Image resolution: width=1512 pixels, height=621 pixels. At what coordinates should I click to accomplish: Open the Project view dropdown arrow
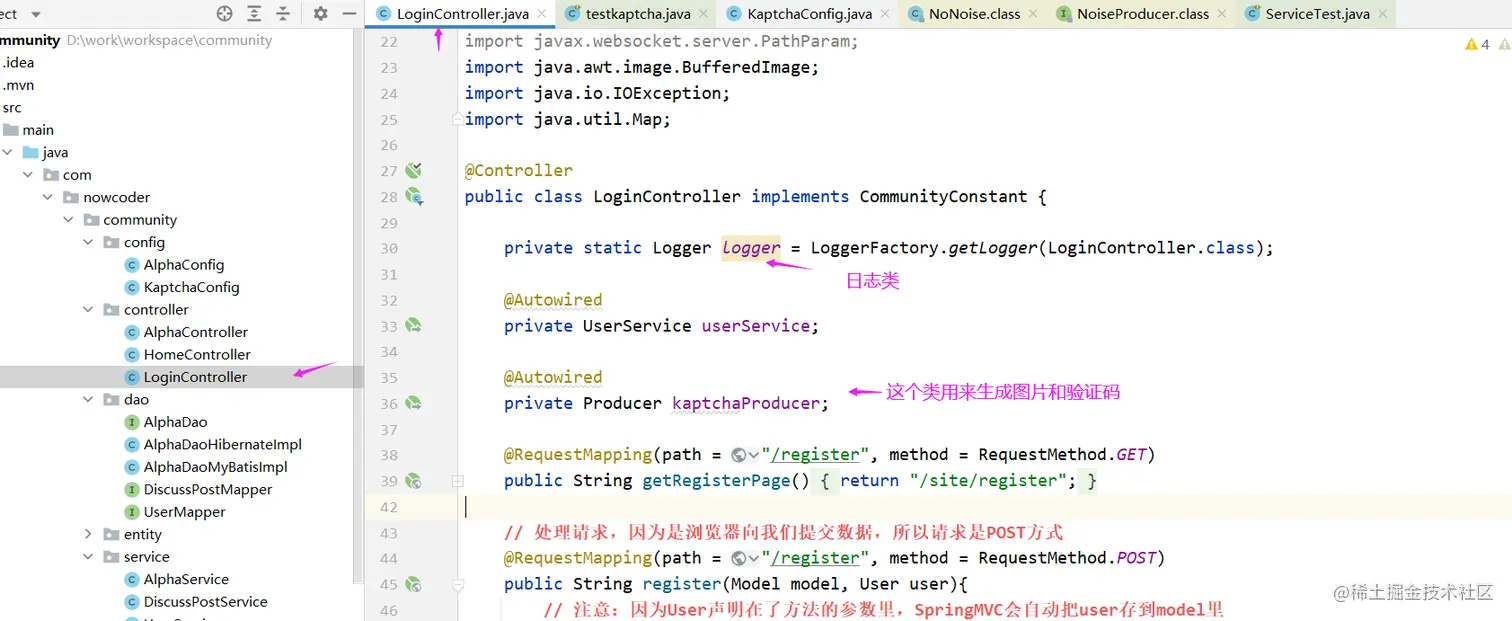[x=36, y=14]
